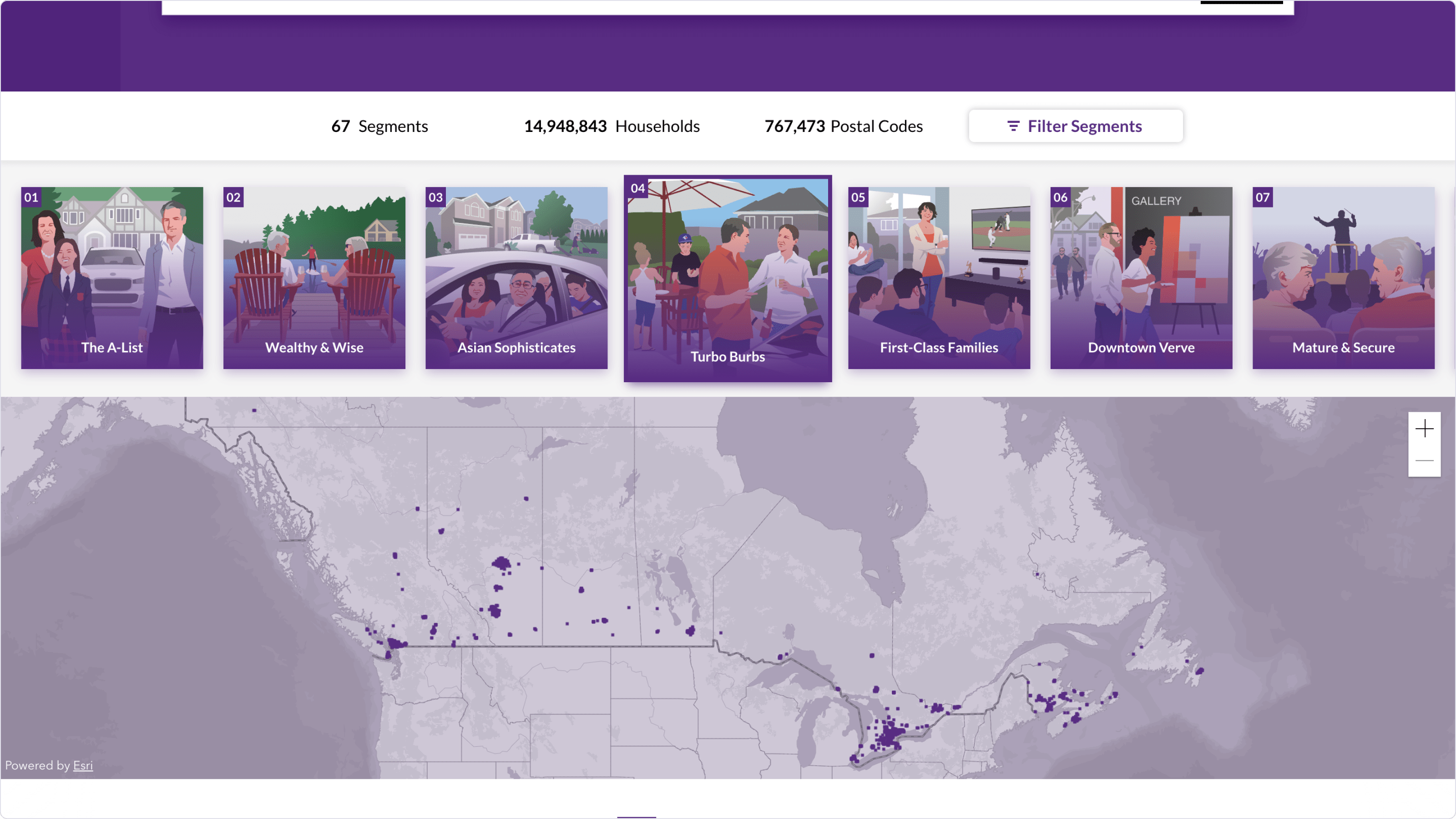This screenshot has width=1456, height=819.
Task: Select the Mature & Secure segment card
Action: 1343,278
